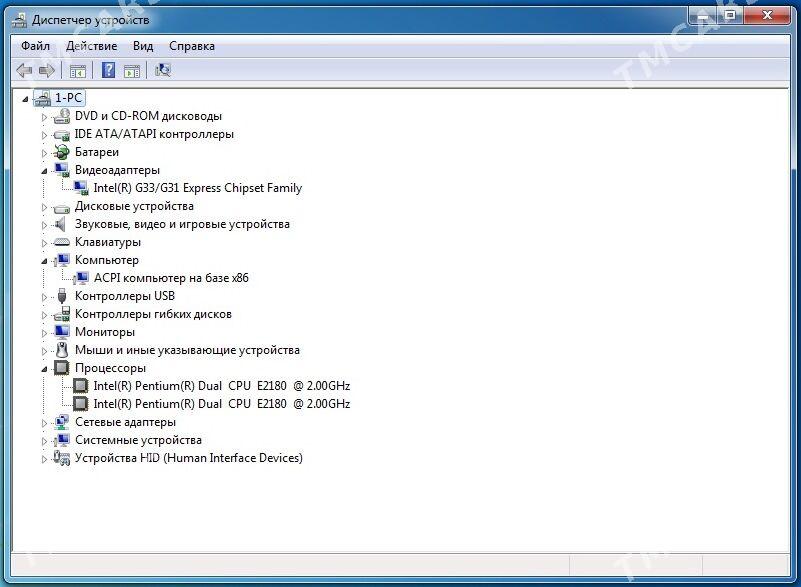
Task: Expand DVD и CD-ROM дисководы
Action: tap(44, 118)
